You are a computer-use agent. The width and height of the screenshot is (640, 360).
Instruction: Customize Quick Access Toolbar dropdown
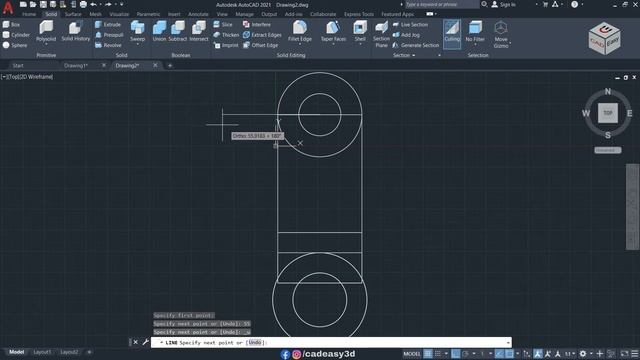click(122, 4)
